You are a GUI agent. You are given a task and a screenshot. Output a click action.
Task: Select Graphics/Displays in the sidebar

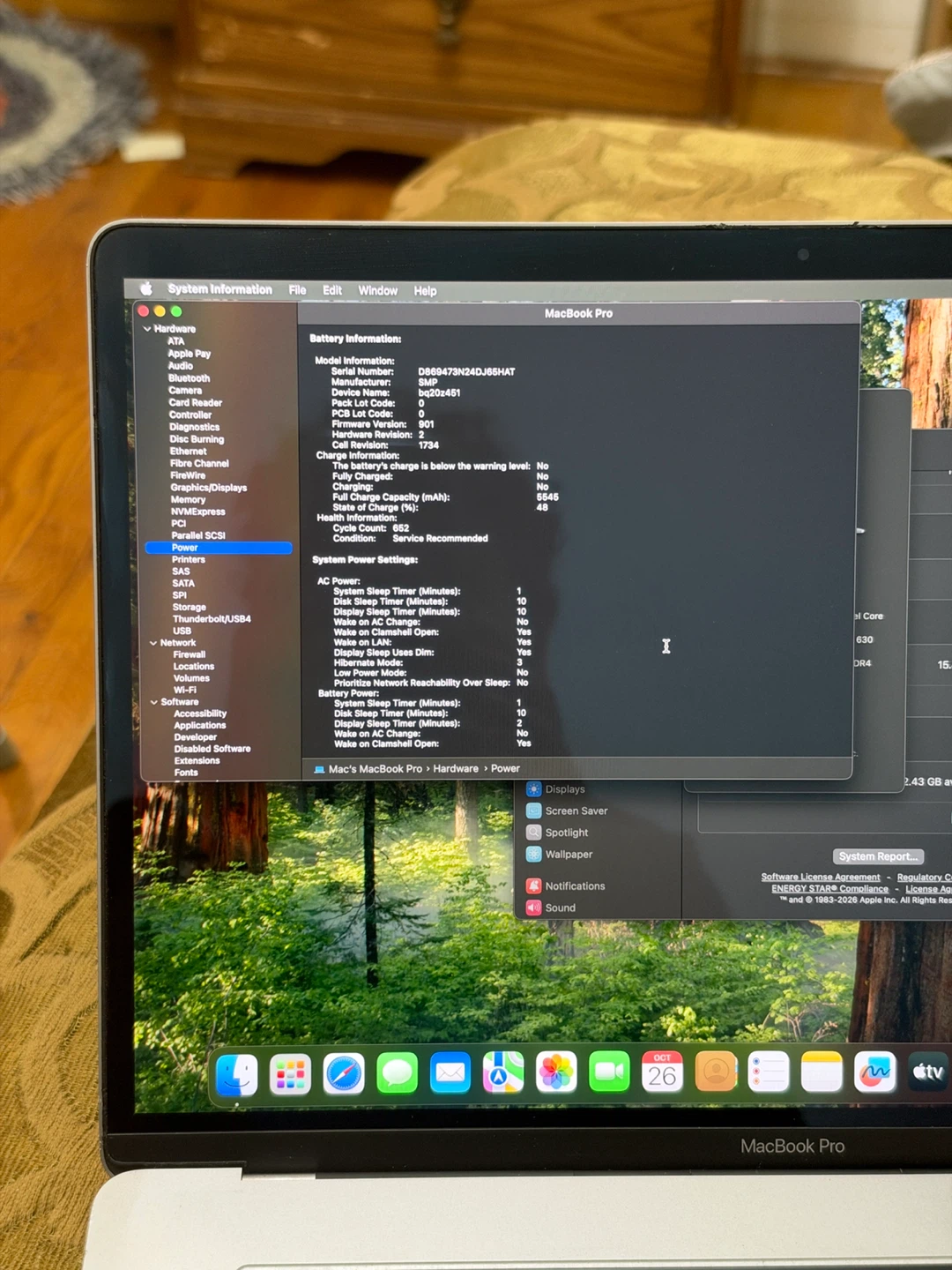point(209,488)
